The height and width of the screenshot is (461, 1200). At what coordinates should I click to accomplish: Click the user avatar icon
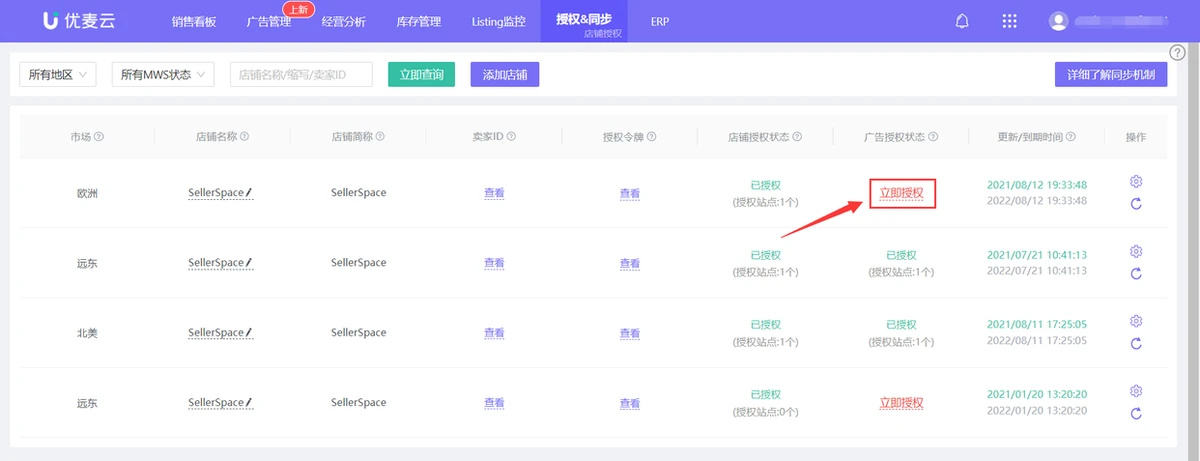pyautogui.click(x=1059, y=21)
